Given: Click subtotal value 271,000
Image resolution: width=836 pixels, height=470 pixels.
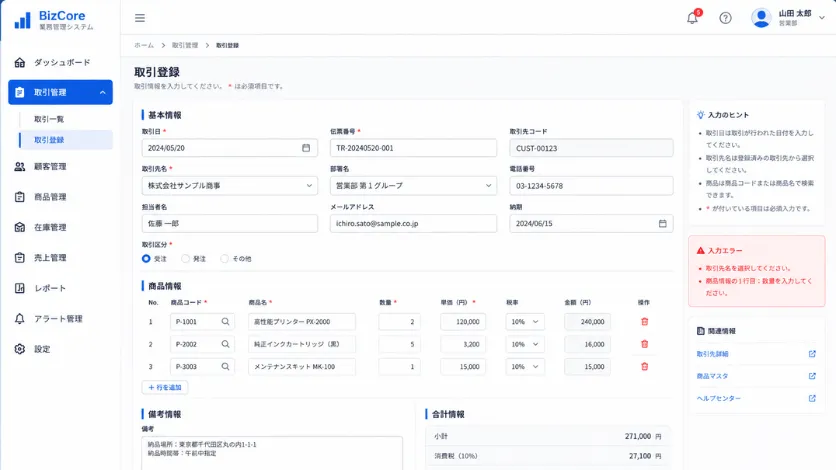Looking at the screenshot, I should coord(638,436).
